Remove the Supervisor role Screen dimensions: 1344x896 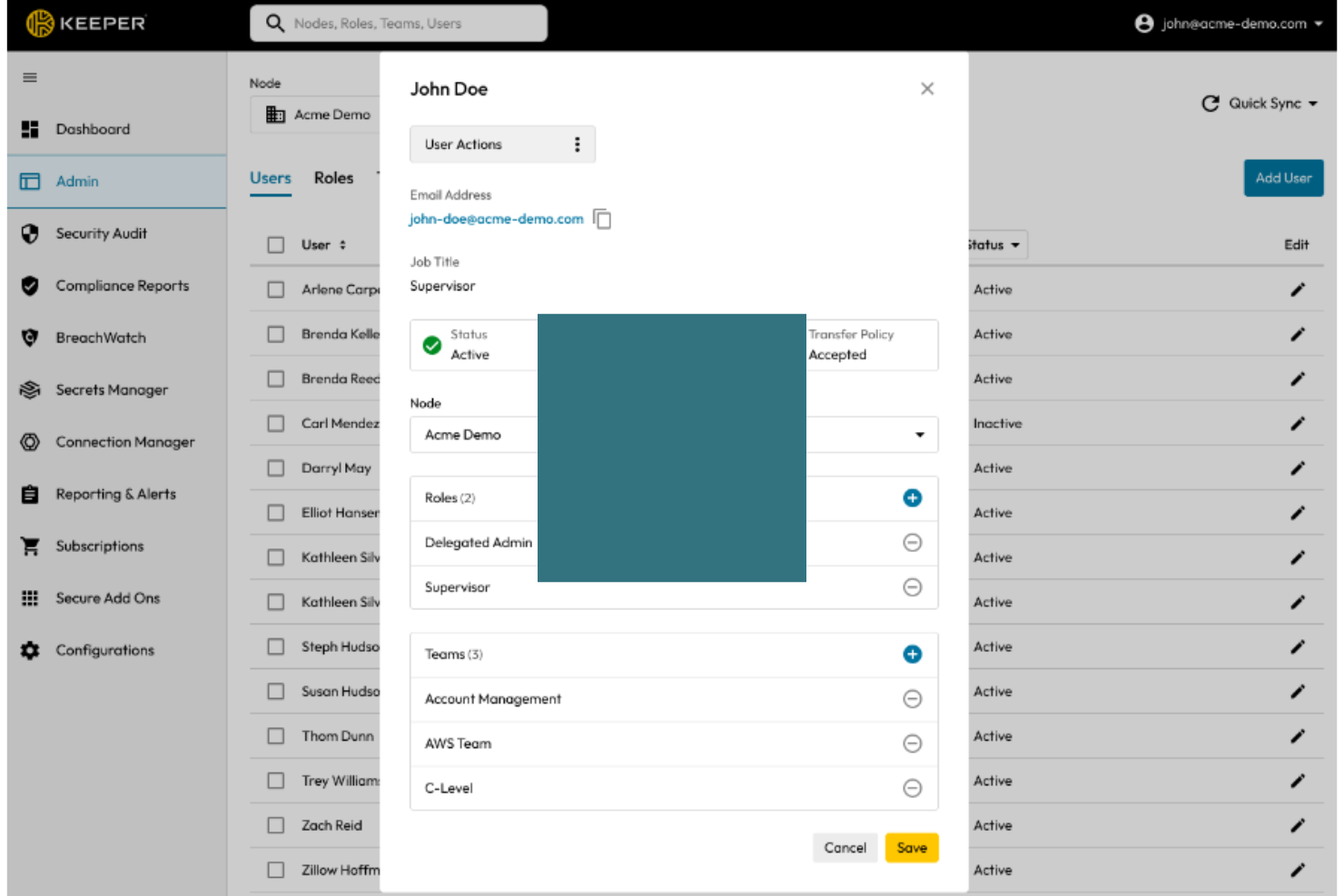(913, 587)
